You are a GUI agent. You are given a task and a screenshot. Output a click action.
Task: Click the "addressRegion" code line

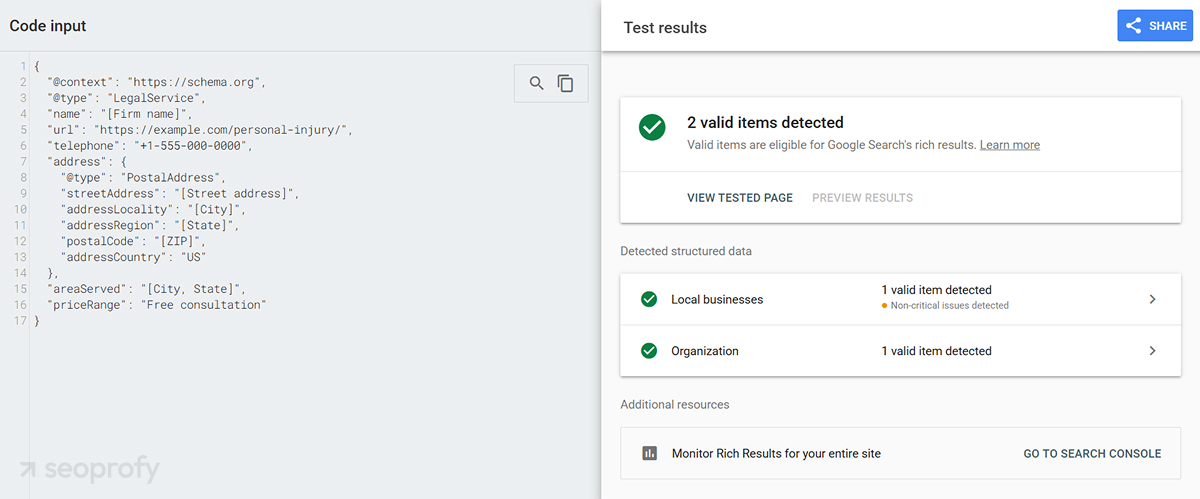coord(149,225)
